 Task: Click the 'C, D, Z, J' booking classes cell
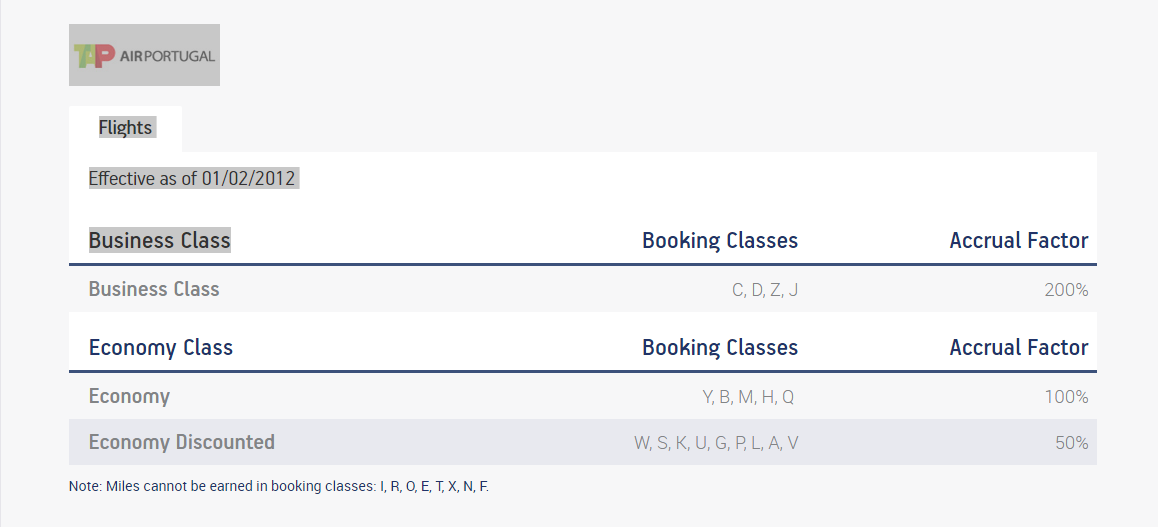click(x=765, y=290)
